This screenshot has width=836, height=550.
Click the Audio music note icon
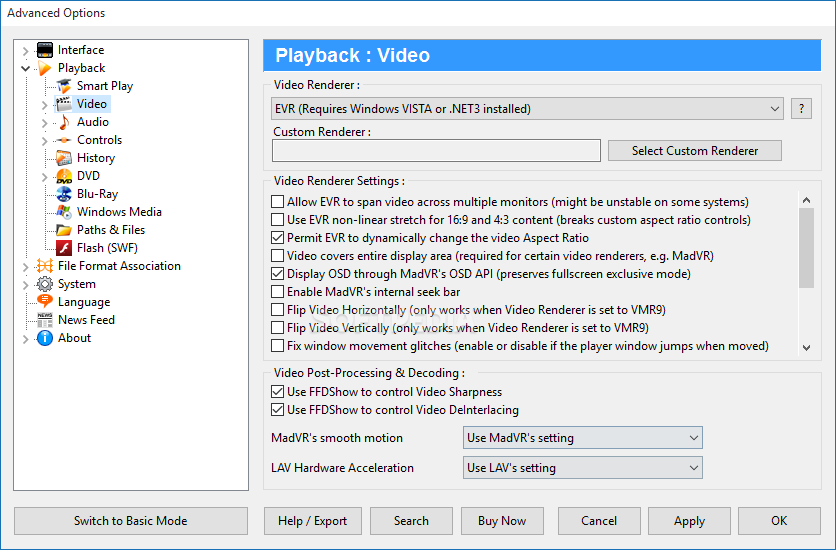[64, 122]
